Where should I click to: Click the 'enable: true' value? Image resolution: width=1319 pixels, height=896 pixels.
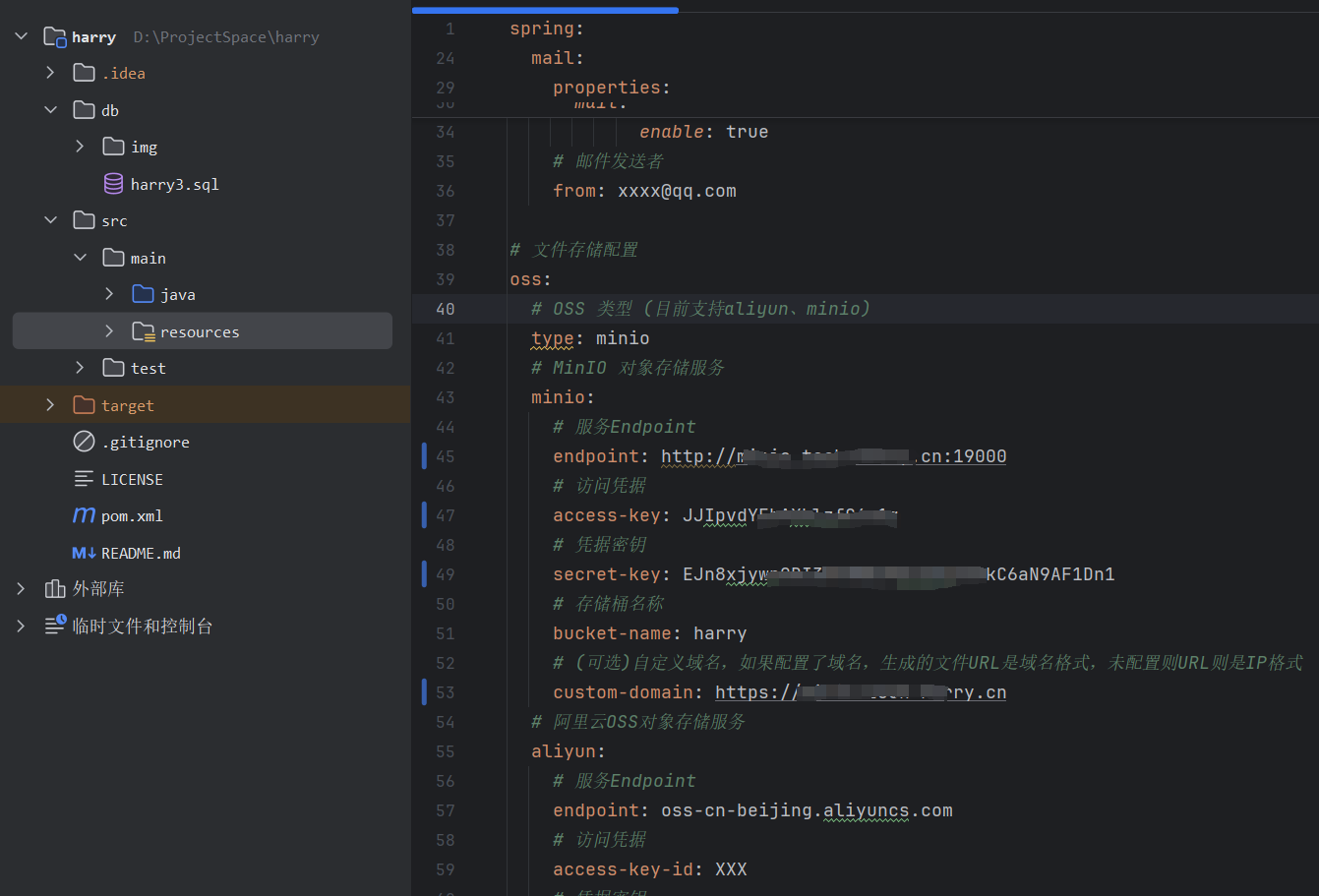pos(748,132)
